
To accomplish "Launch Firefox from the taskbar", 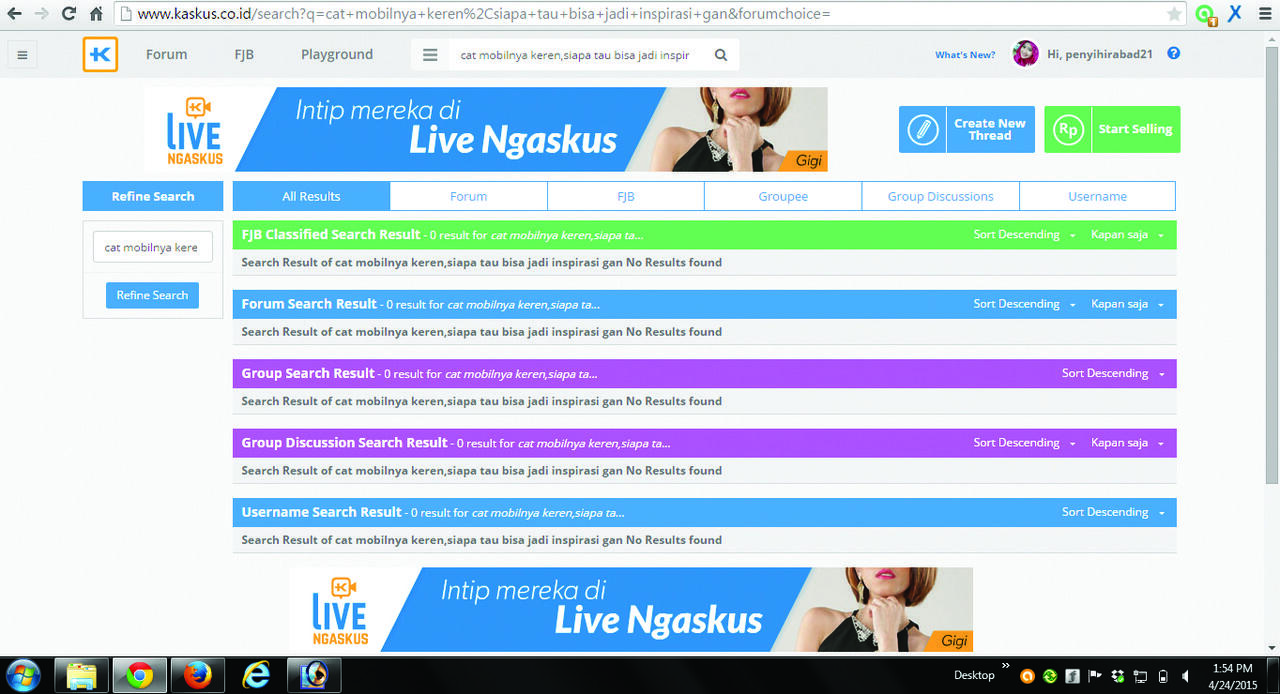I will (198, 676).
